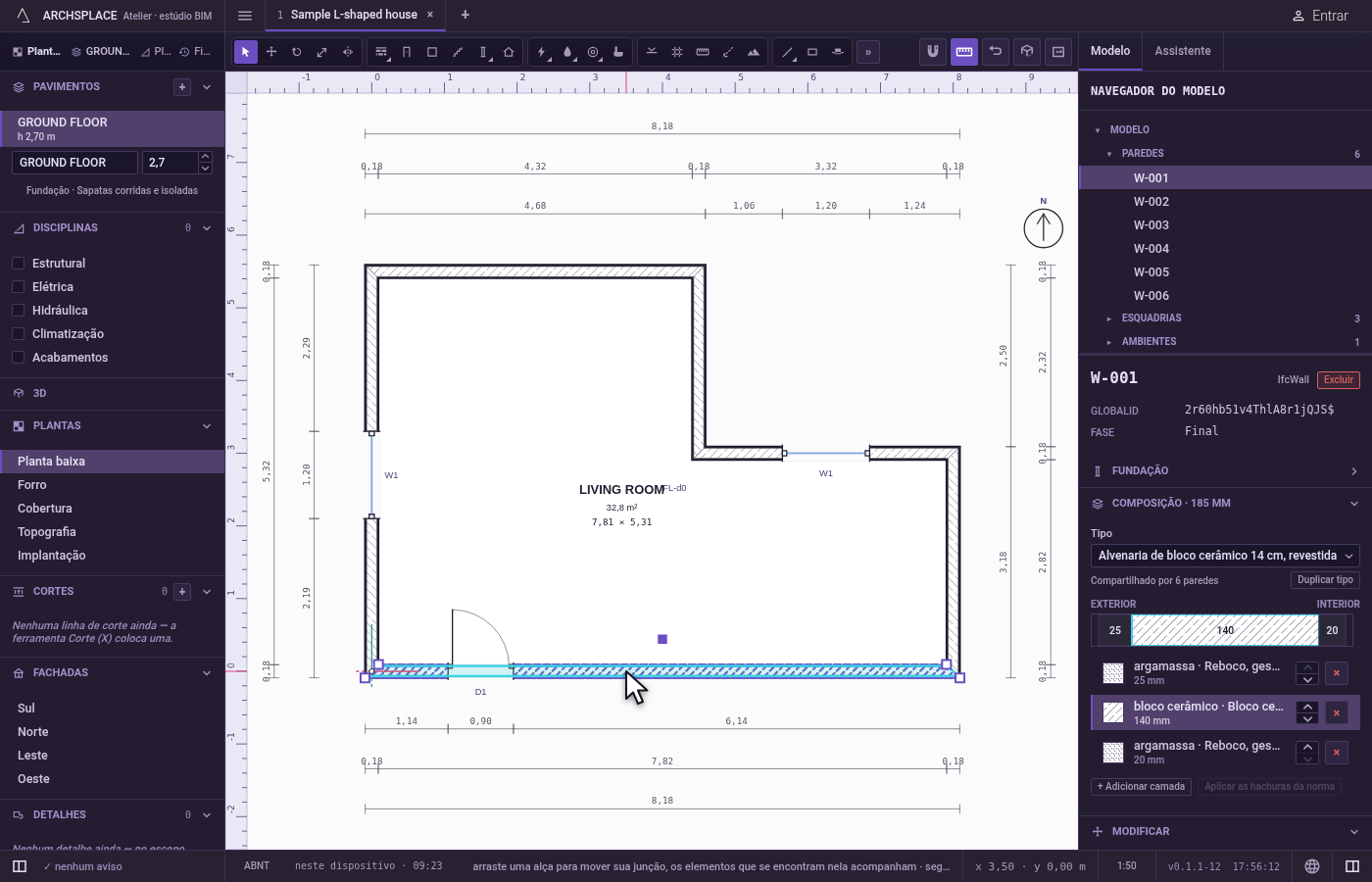Expand the Modificar section
The height and width of the screenshot is (882, 1372).
tap(1225, 831)
